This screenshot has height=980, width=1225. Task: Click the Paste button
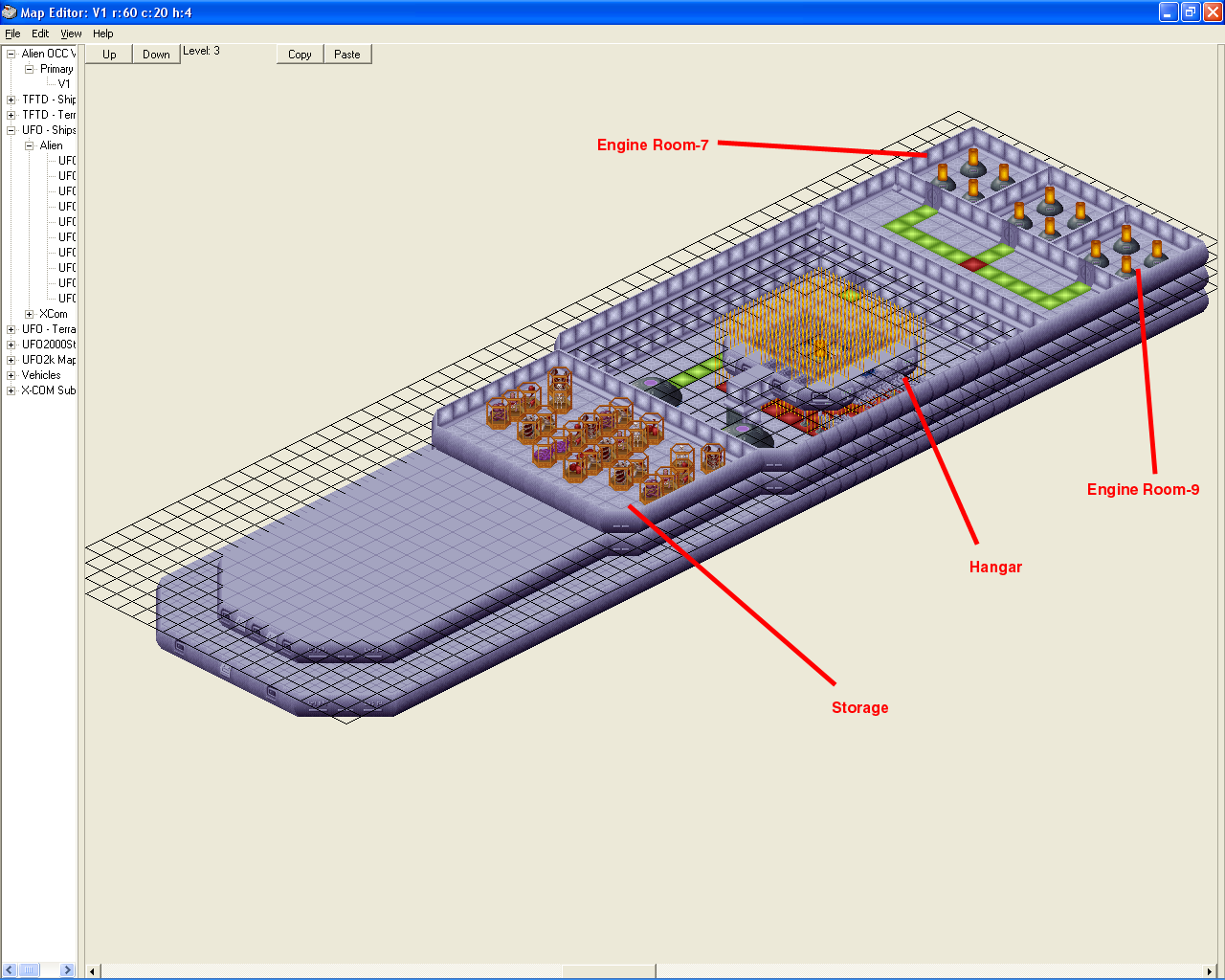(x=347, y=55)
